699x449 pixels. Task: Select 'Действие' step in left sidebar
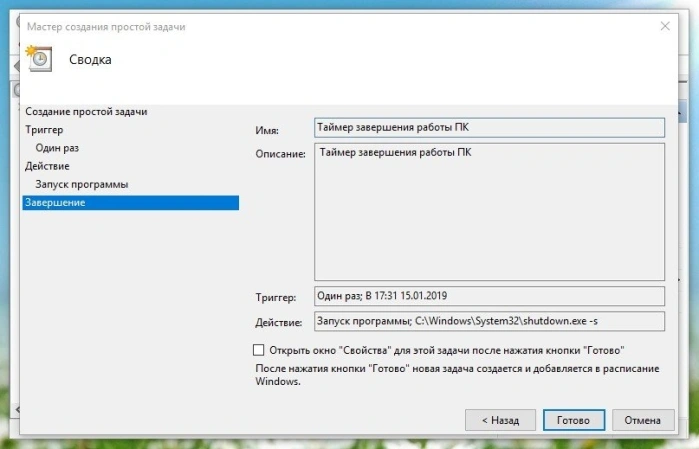click(47, 166)
